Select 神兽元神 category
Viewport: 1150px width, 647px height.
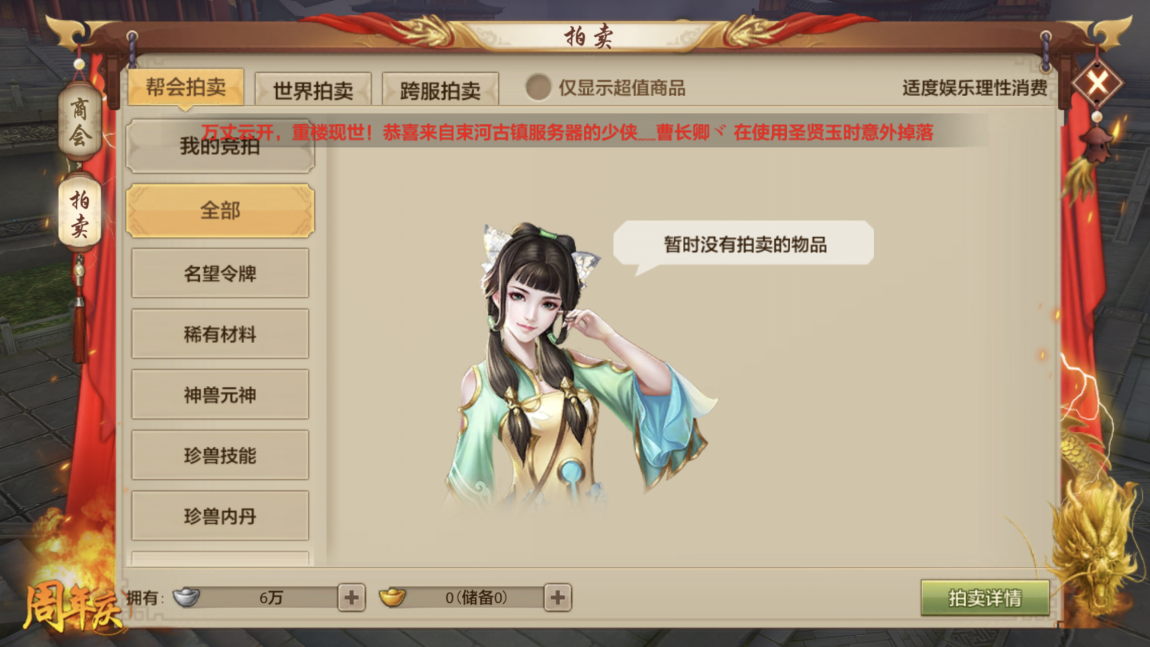point(220,395)
